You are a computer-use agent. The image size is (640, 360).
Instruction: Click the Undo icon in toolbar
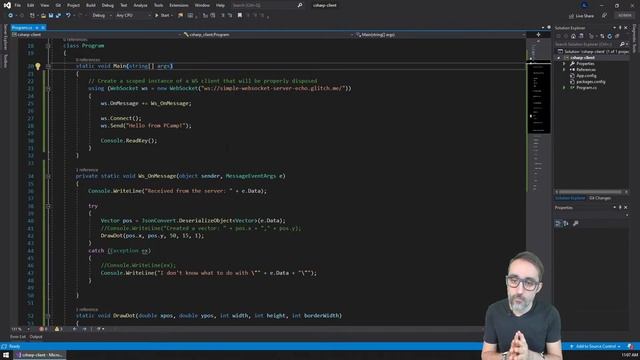68,16
